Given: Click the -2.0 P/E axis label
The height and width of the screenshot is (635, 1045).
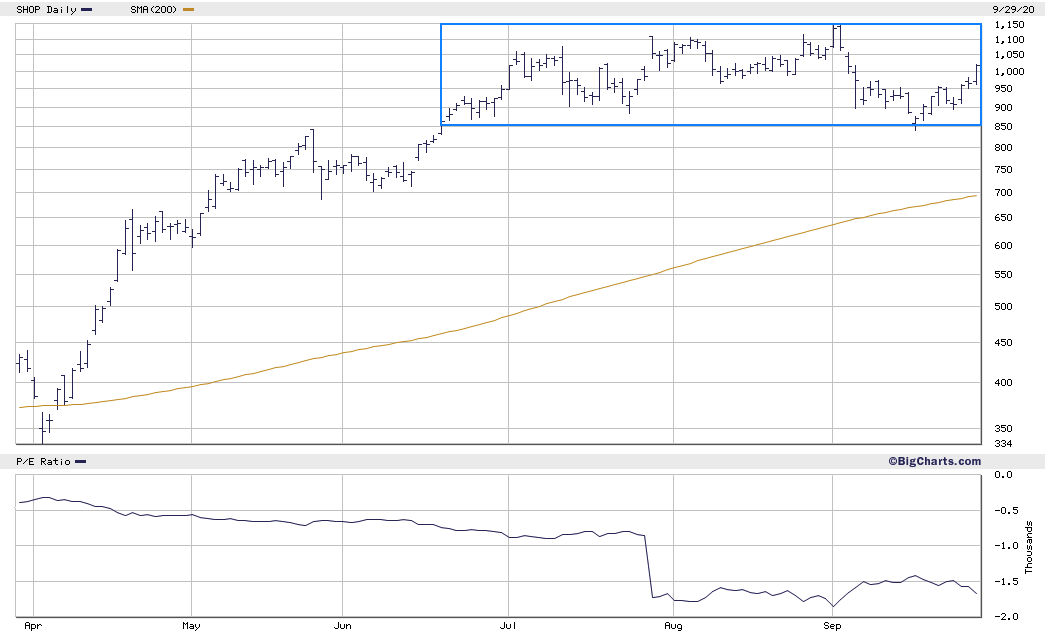Looking at the screenshot, I should point(1007,617).
